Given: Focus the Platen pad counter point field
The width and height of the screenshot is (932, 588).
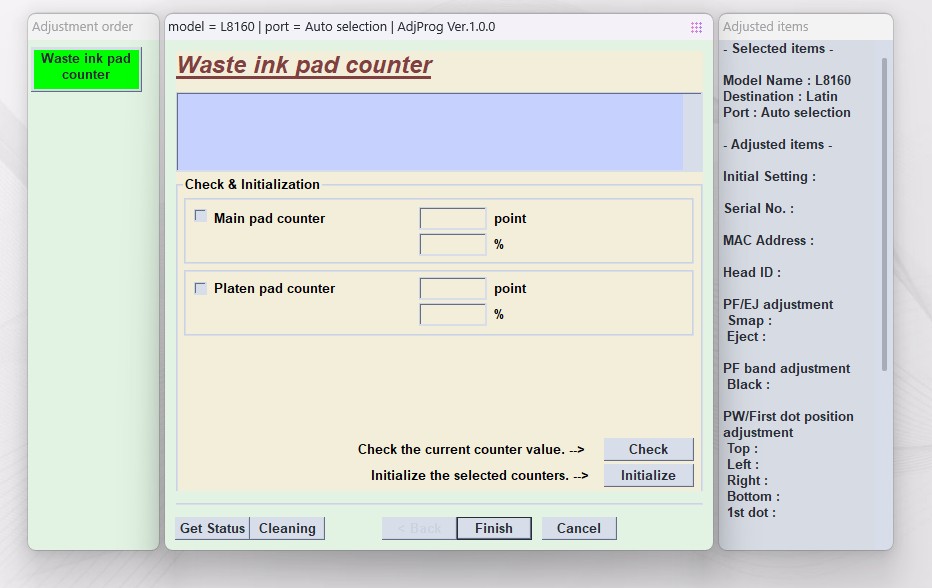Looking at the screenshot, I should point(452,288).
